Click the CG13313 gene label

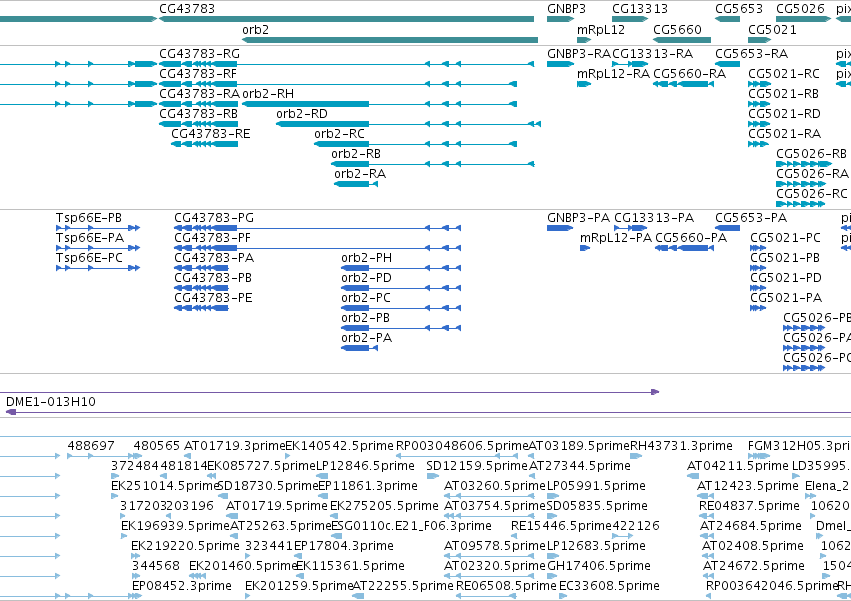640,9
